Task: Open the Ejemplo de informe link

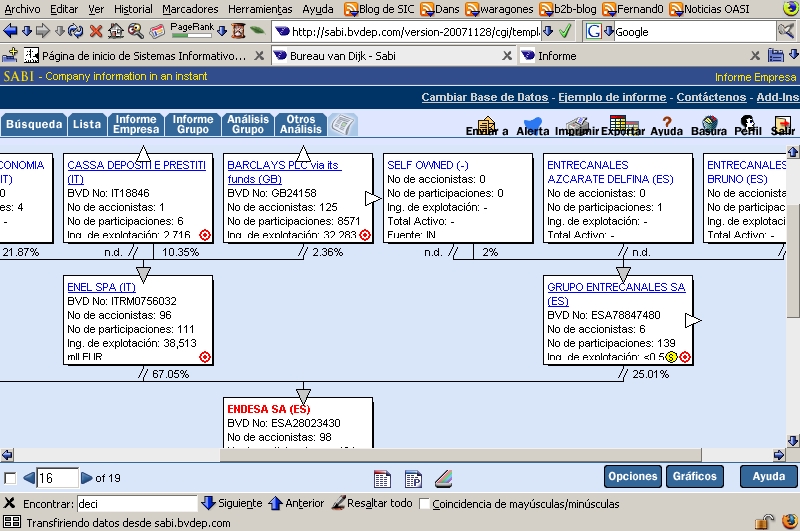Action: [x=612, y=97]
